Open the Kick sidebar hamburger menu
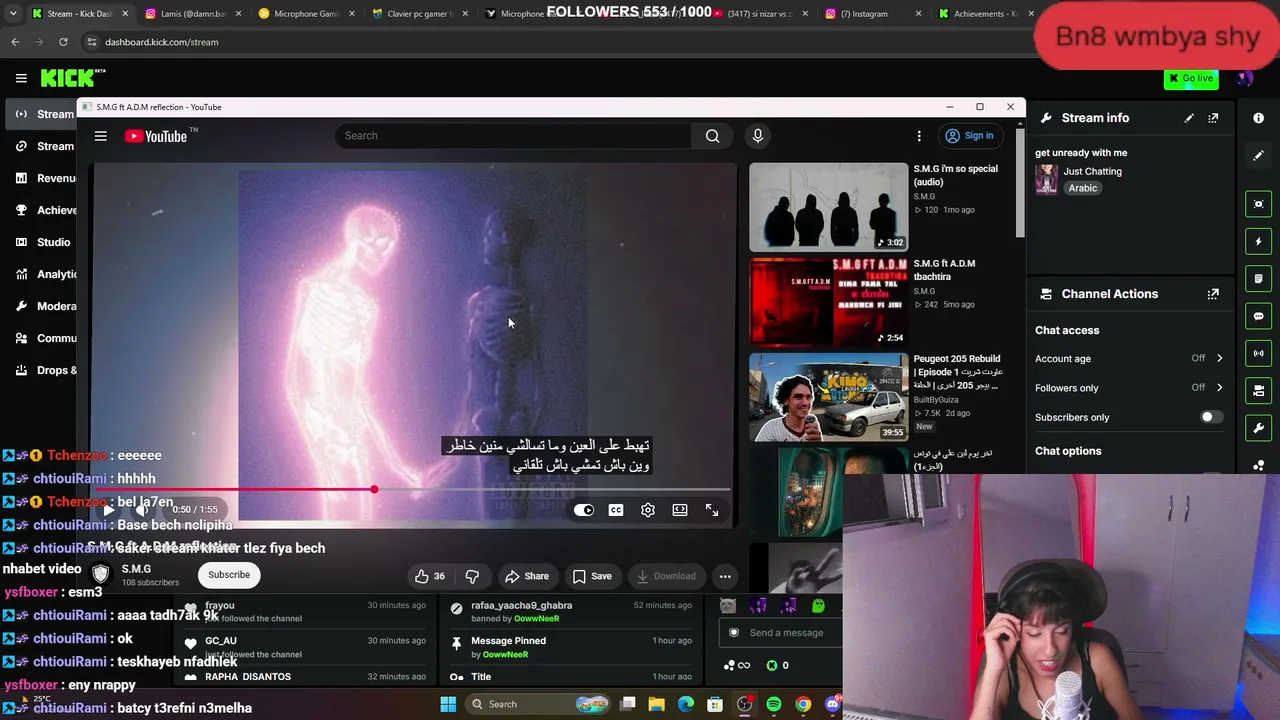Screen dimensions: 1280x720 pyautogui.click(x=21, y=78)
